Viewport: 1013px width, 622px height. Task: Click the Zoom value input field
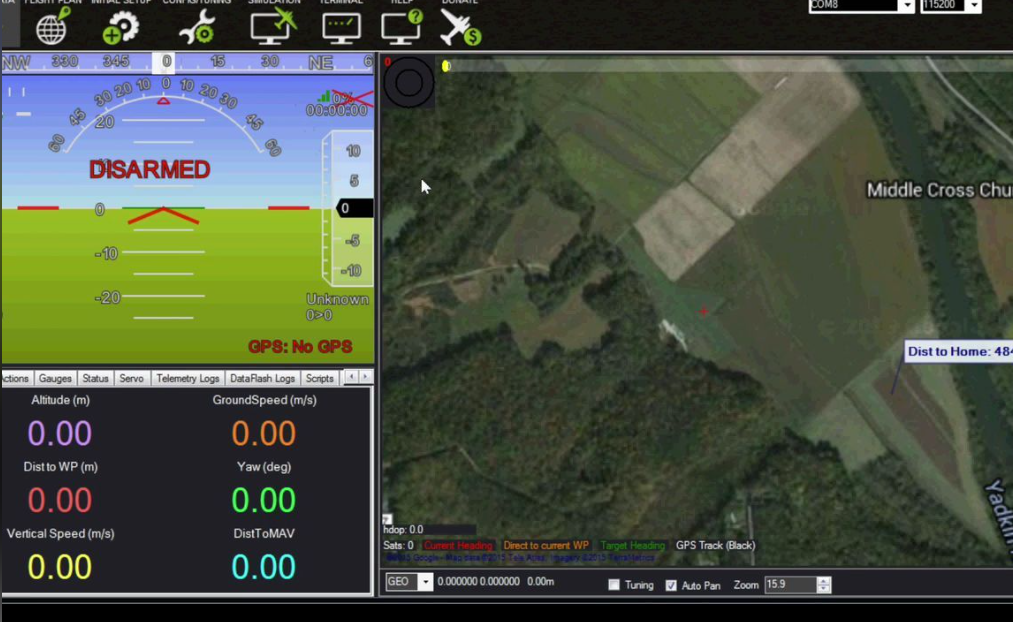click(x=790, y=585)
